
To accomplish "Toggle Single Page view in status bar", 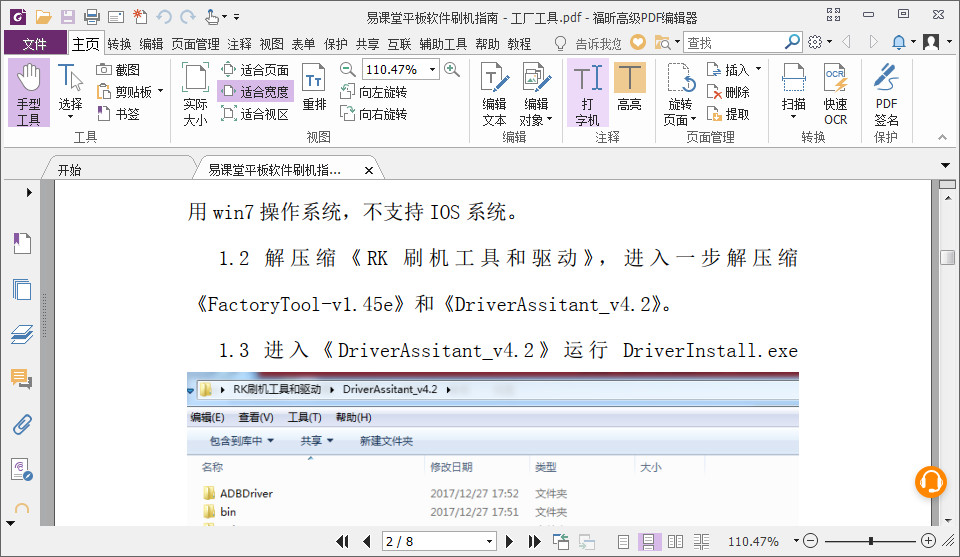I will (x=623, y=542).
